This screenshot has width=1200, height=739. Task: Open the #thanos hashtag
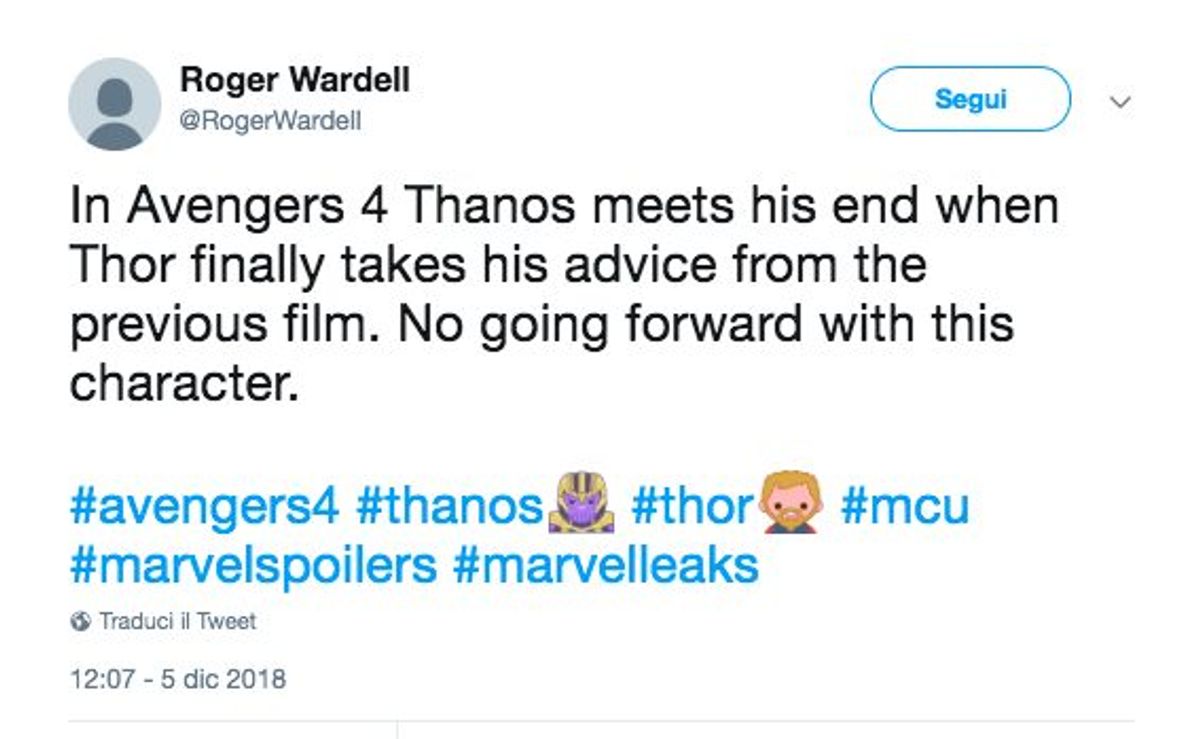pyautogui.click(x=449, y=507)
